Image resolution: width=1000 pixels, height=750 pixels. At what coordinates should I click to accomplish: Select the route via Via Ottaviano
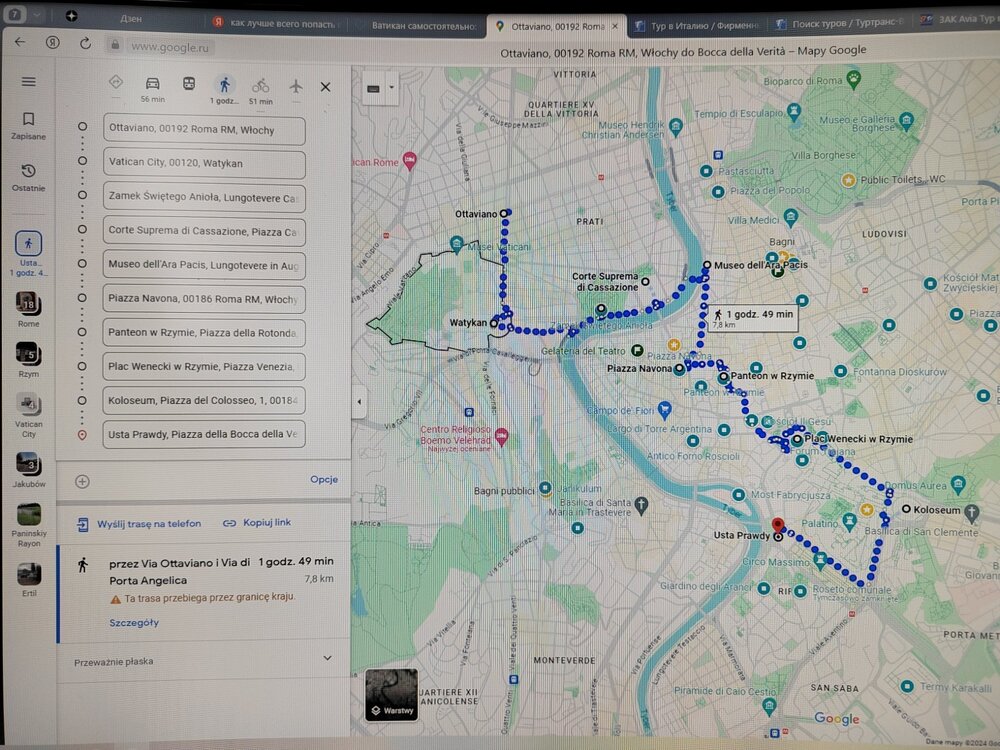pos(204,592)
